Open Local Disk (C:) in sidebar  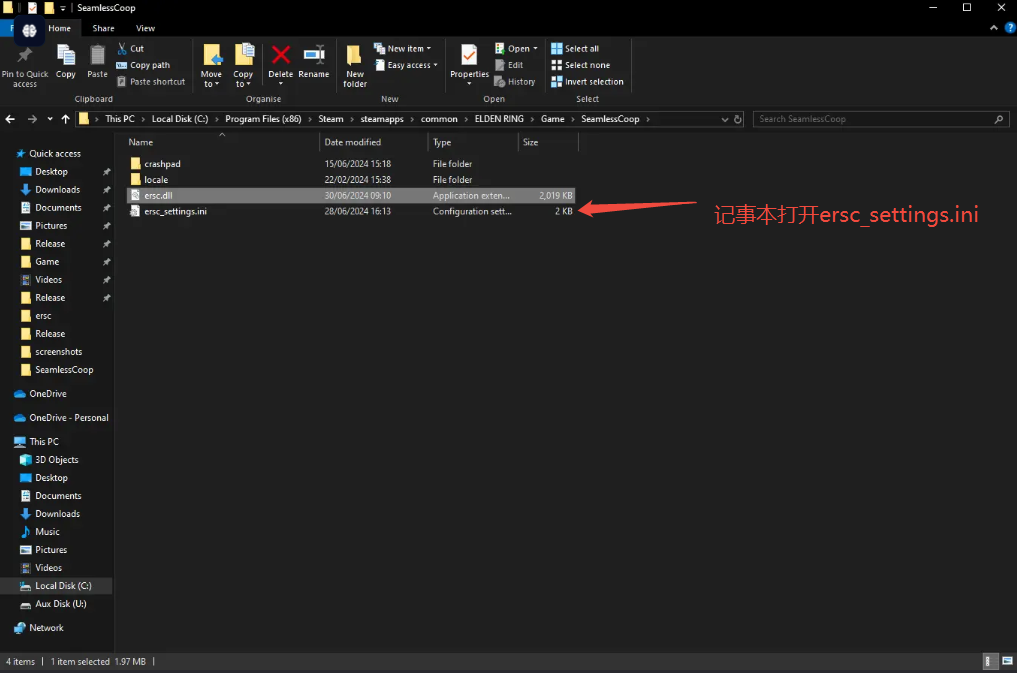tap(63, 586)
